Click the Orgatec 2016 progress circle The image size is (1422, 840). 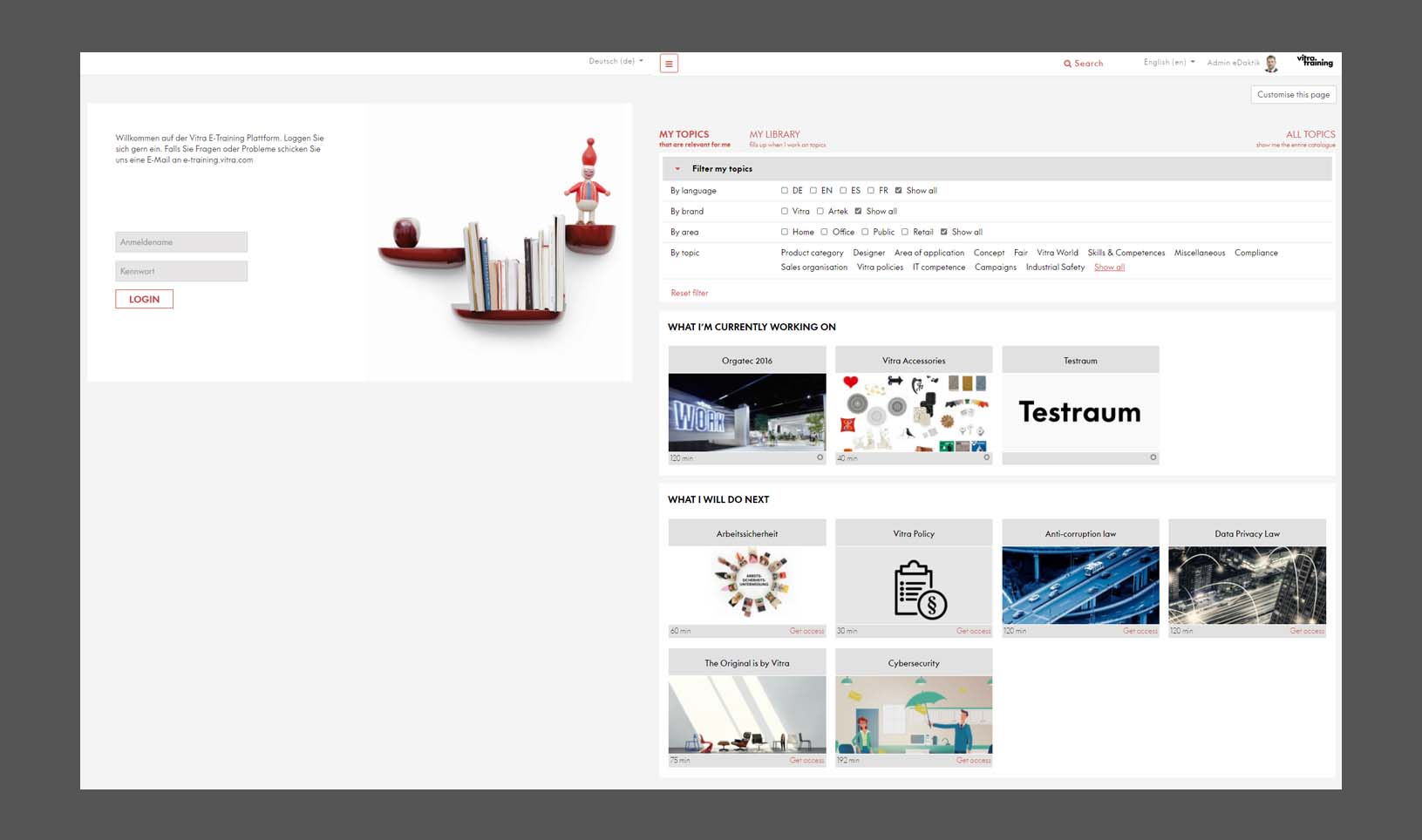pyautogui.click(x=820, y=457)
